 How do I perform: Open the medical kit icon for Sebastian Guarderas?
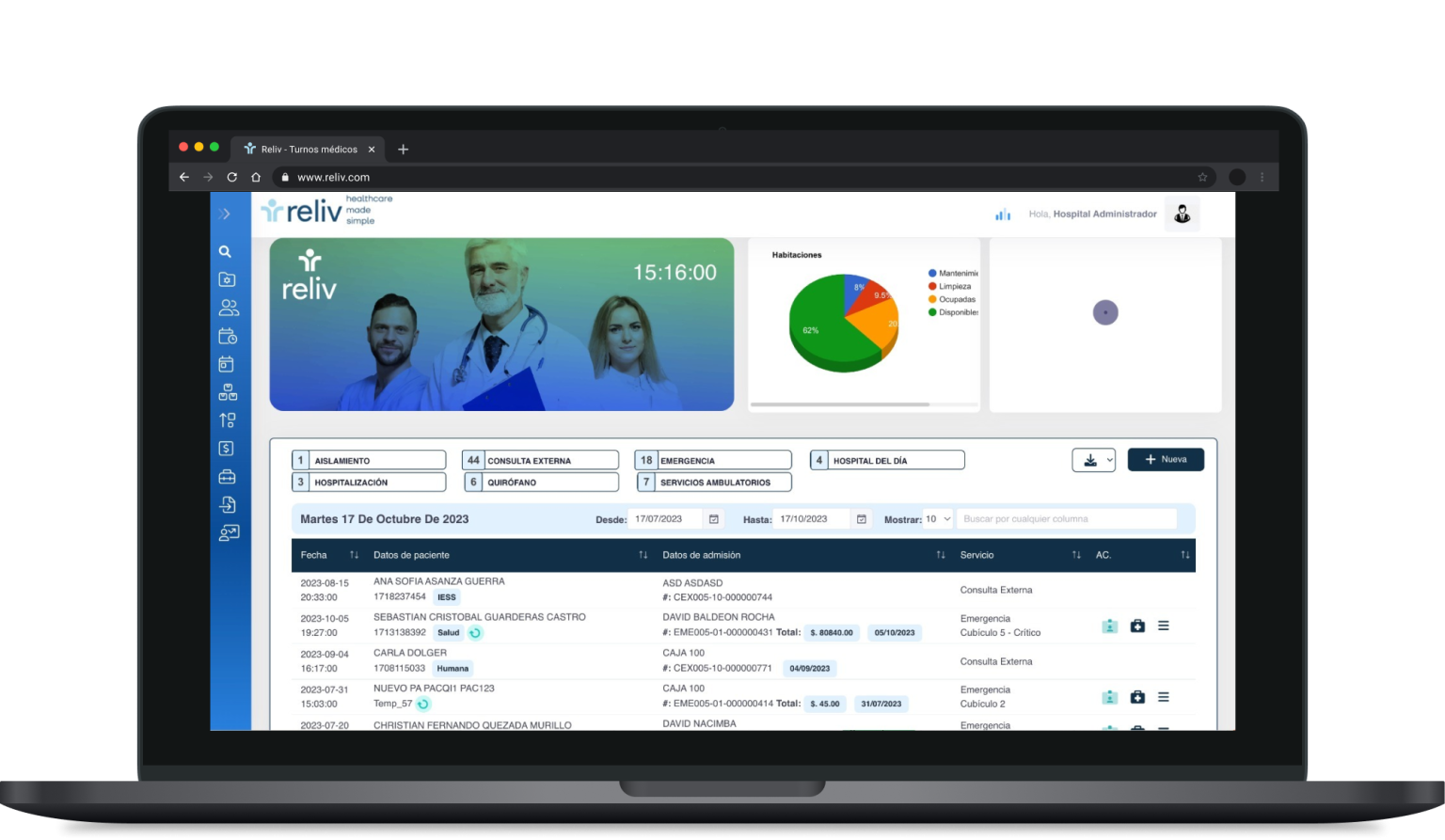coord(1137,626)
